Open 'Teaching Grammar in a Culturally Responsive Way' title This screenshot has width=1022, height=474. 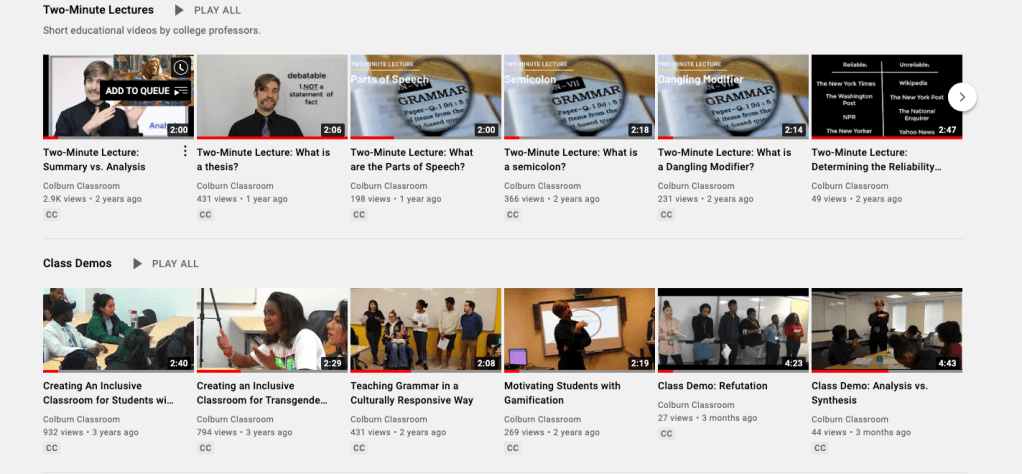[x=417, y=393]
